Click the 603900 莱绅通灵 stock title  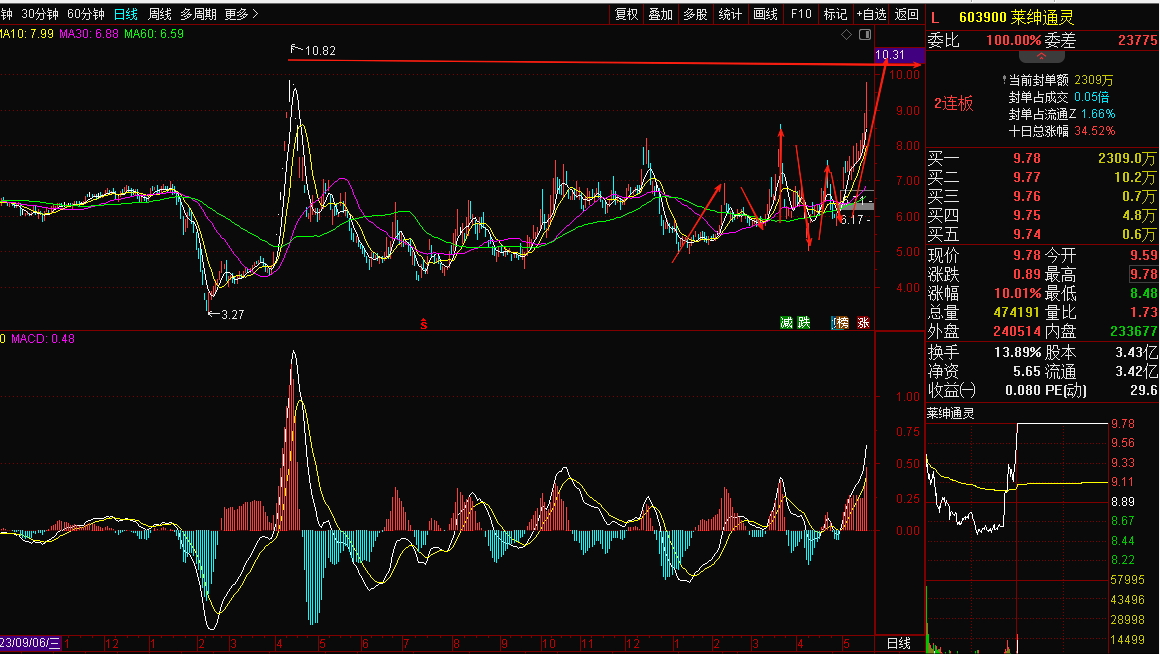point(1016,17)
